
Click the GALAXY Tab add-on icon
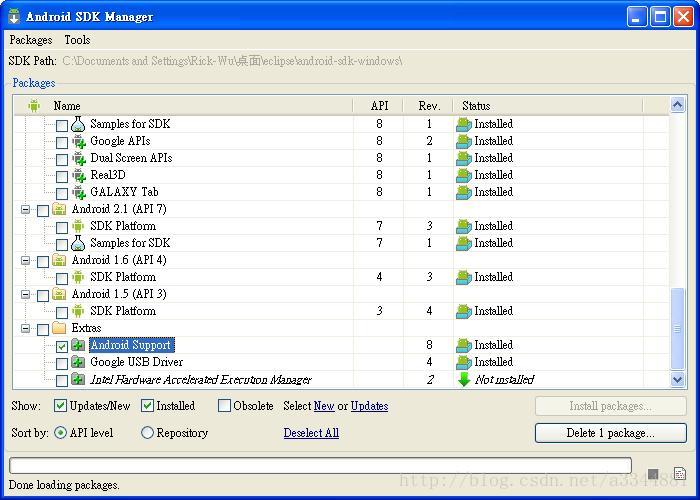click(79, 192)
